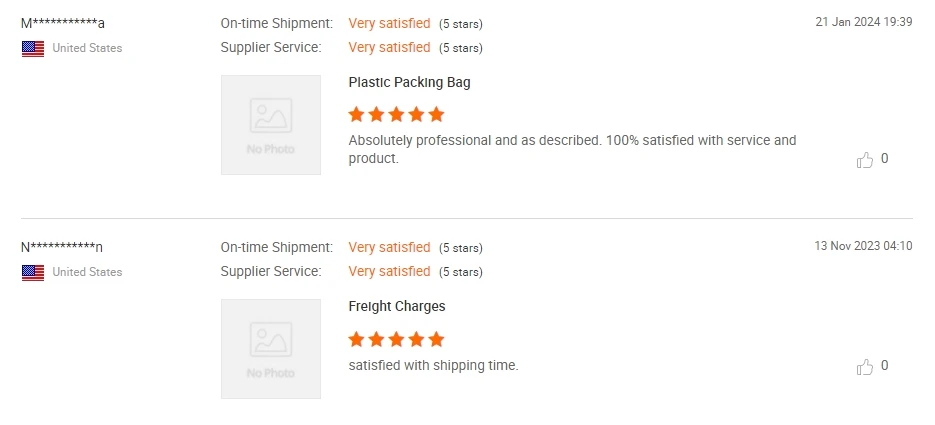This screenshot has height=425, width=935.
Task: Click US flag beside first reviewer
Action: pos(33,48)
